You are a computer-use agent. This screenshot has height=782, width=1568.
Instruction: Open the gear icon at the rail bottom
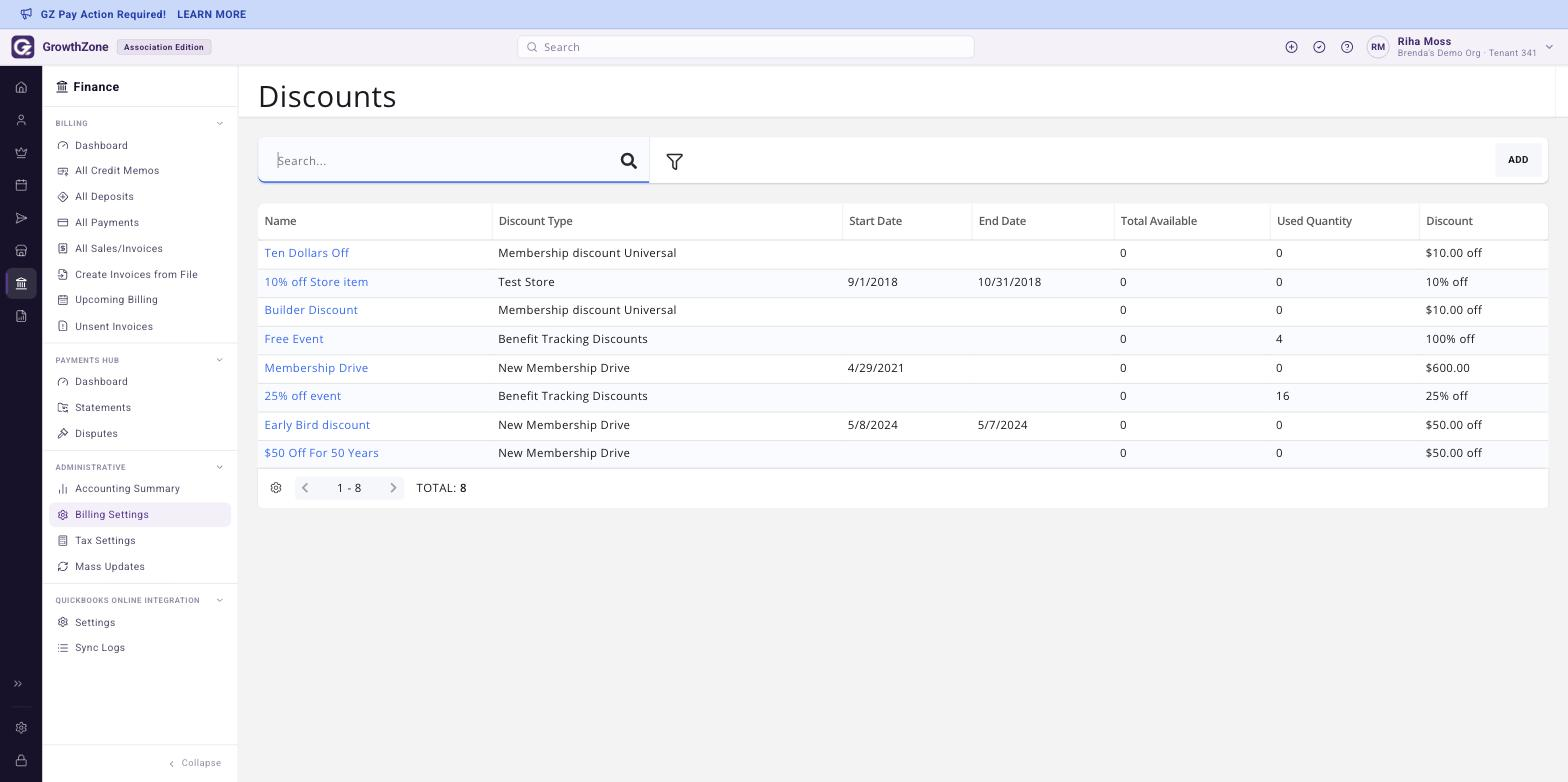[21, 728]
